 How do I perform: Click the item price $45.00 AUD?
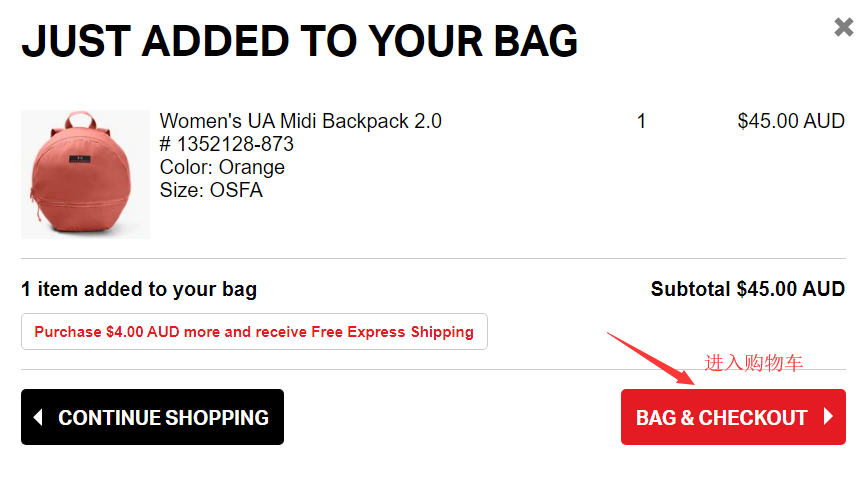(791, 121)
